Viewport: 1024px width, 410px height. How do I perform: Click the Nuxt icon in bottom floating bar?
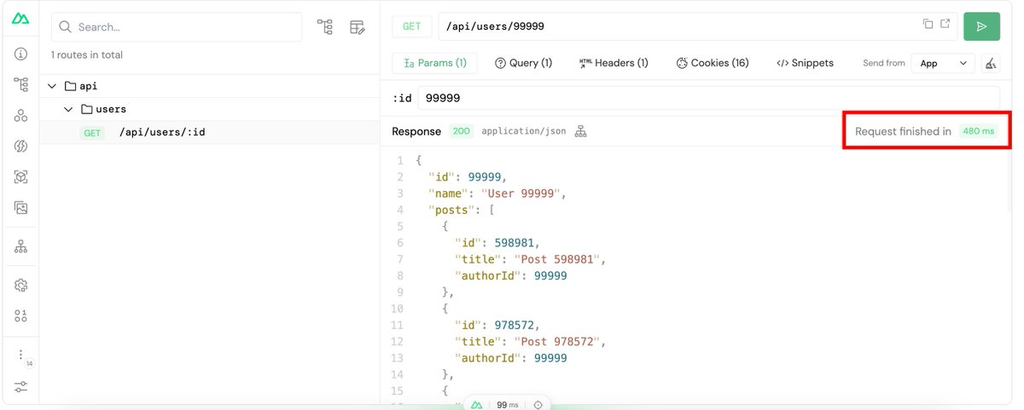[x=477, y=405]
